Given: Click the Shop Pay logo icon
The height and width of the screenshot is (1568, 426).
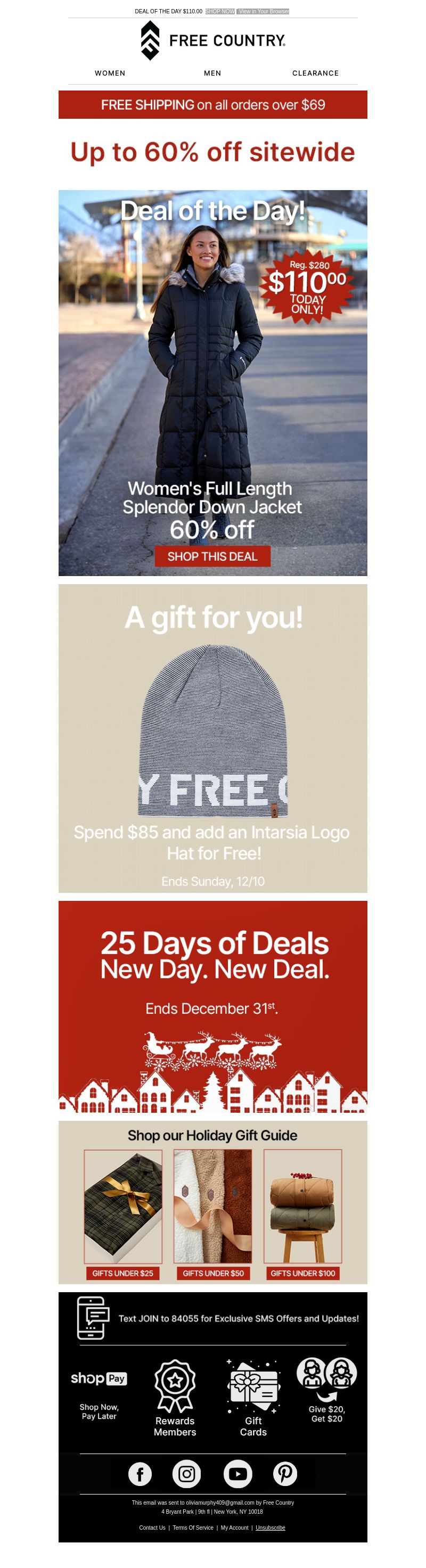Looking at the screenshot, I should [x=99, y=1378].
